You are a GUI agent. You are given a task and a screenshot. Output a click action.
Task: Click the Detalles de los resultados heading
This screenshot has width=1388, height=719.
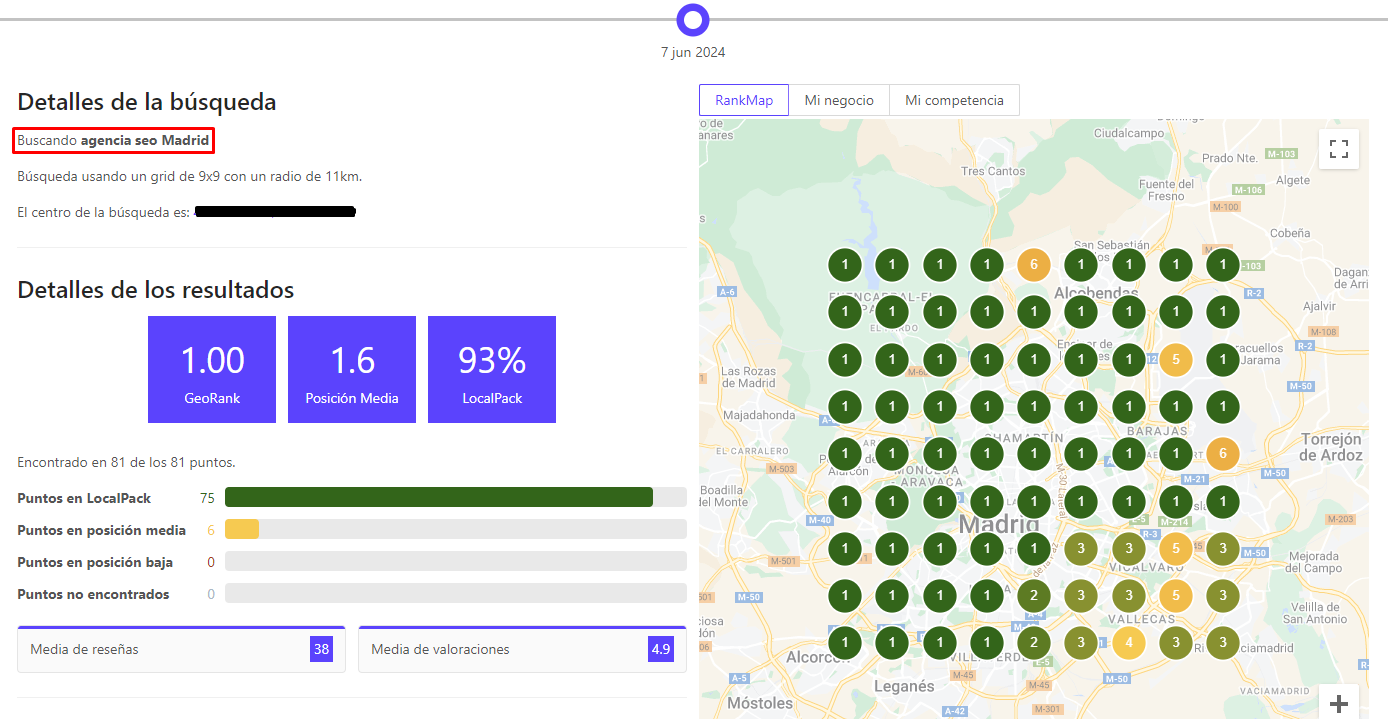click(156, 290)
